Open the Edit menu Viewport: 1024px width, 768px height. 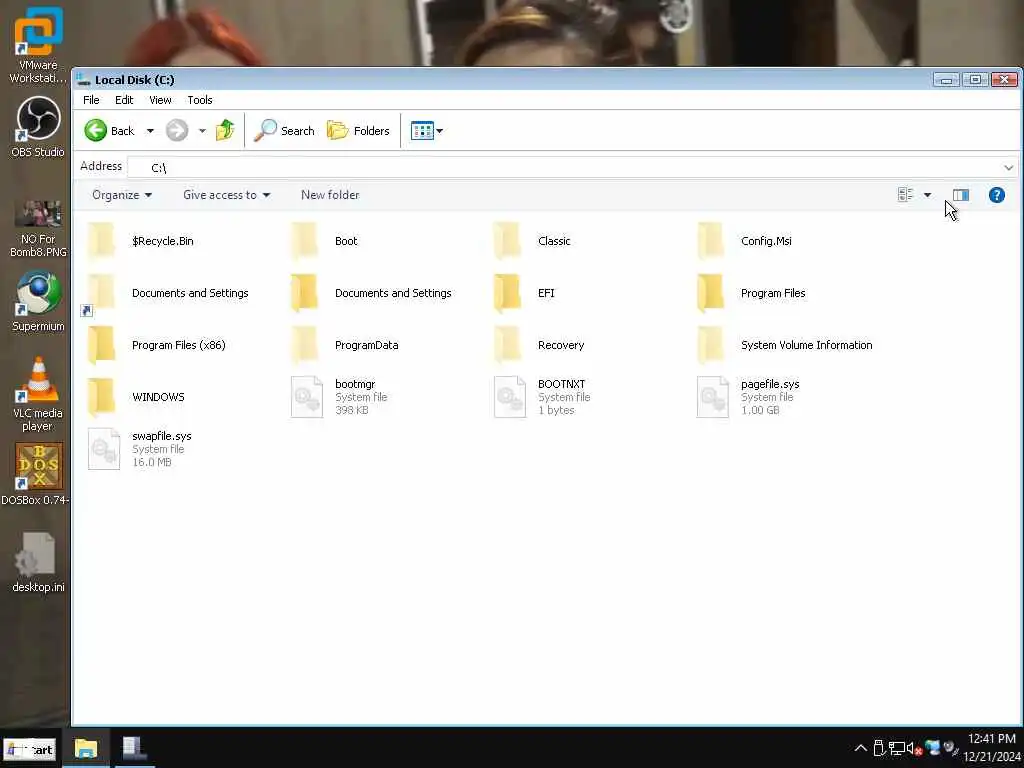pyautogui.click(x=124, y=100)
